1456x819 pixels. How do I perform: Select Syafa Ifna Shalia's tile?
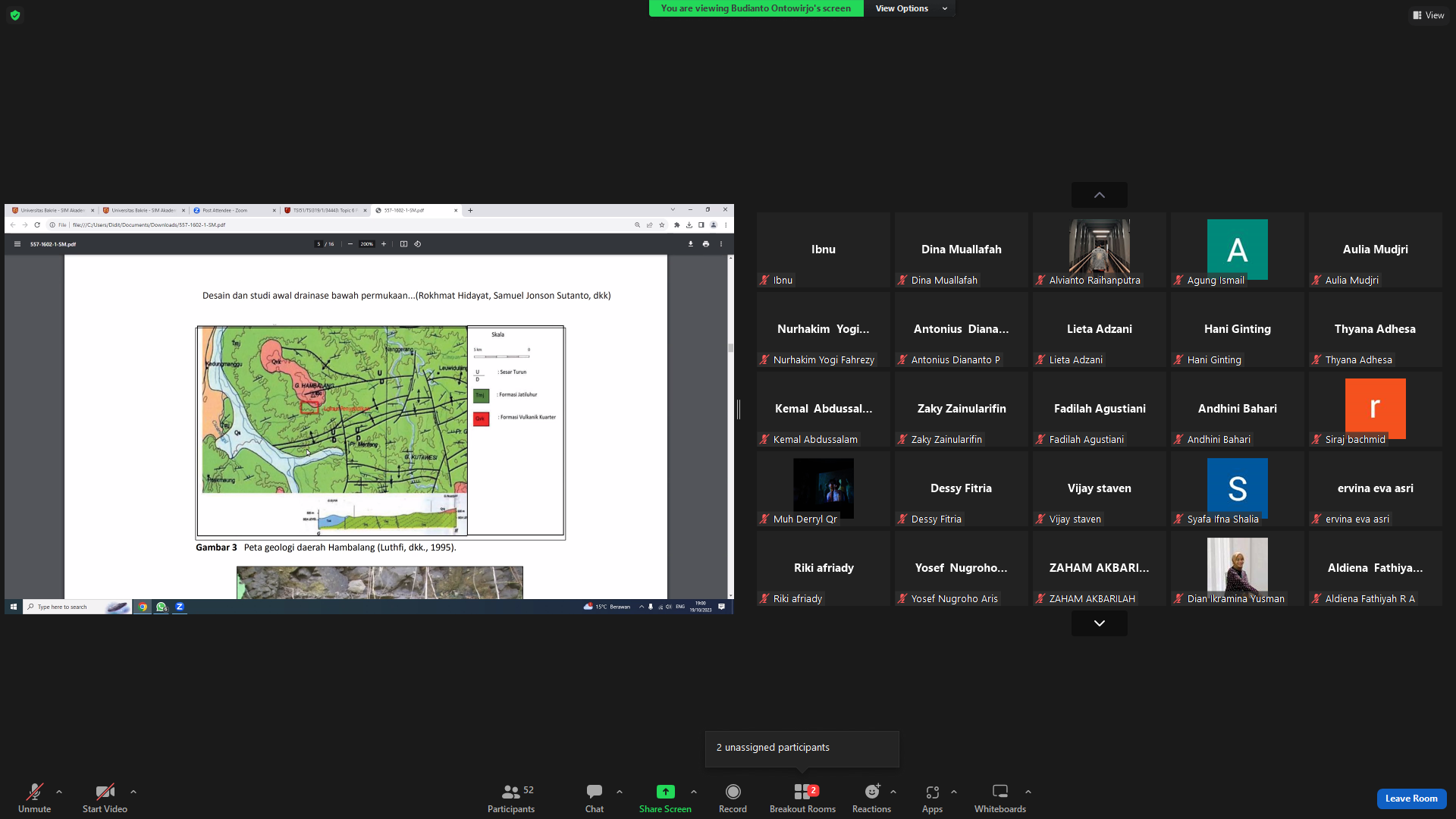coord(1238,488)
